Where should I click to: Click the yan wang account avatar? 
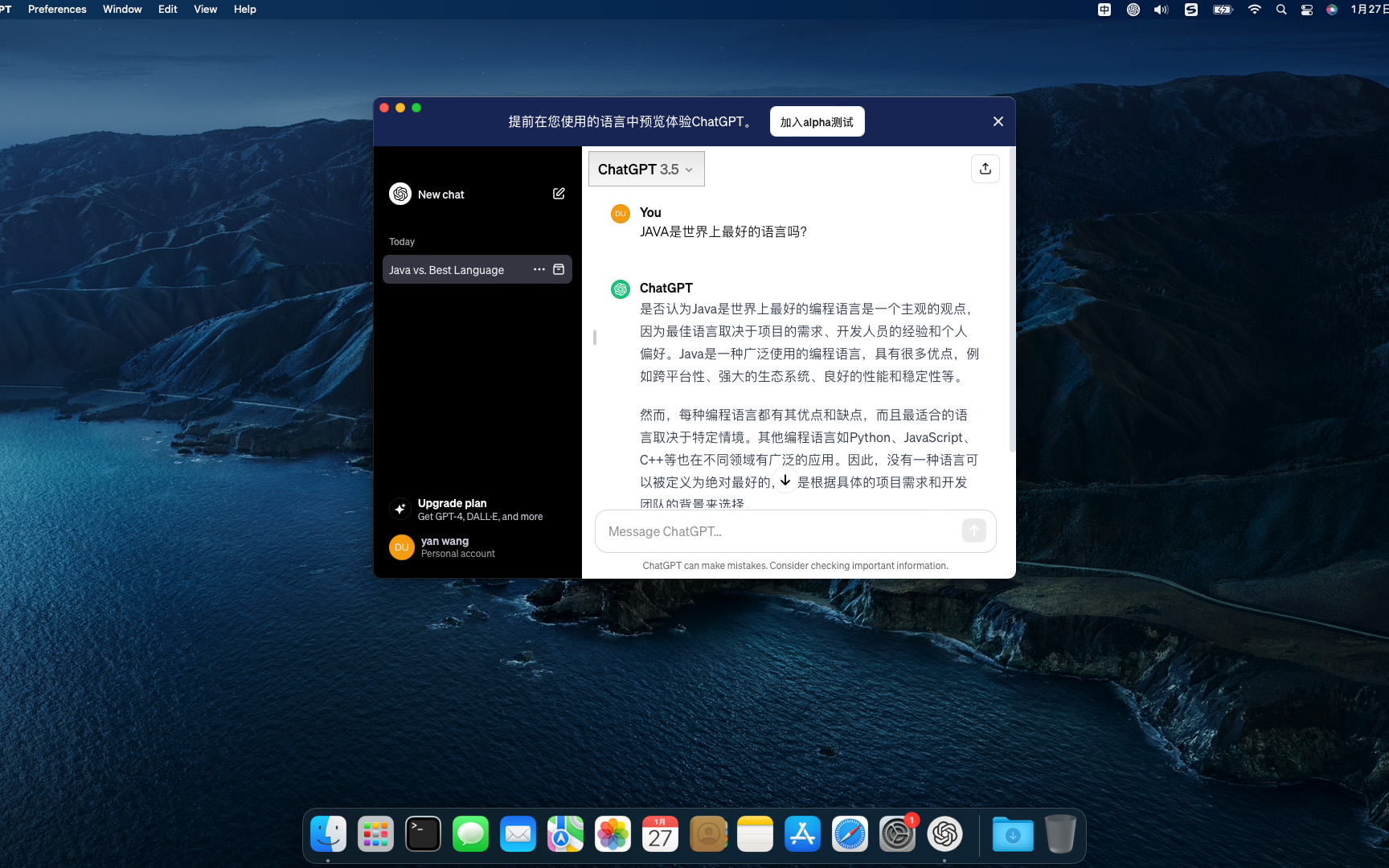coord(400,547)
